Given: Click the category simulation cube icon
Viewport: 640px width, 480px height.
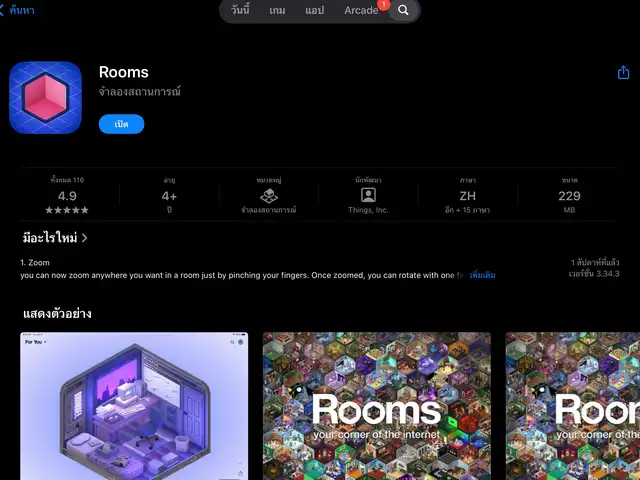Looking at the screenshot, I should pyautogui.click(x=268, y=195).
